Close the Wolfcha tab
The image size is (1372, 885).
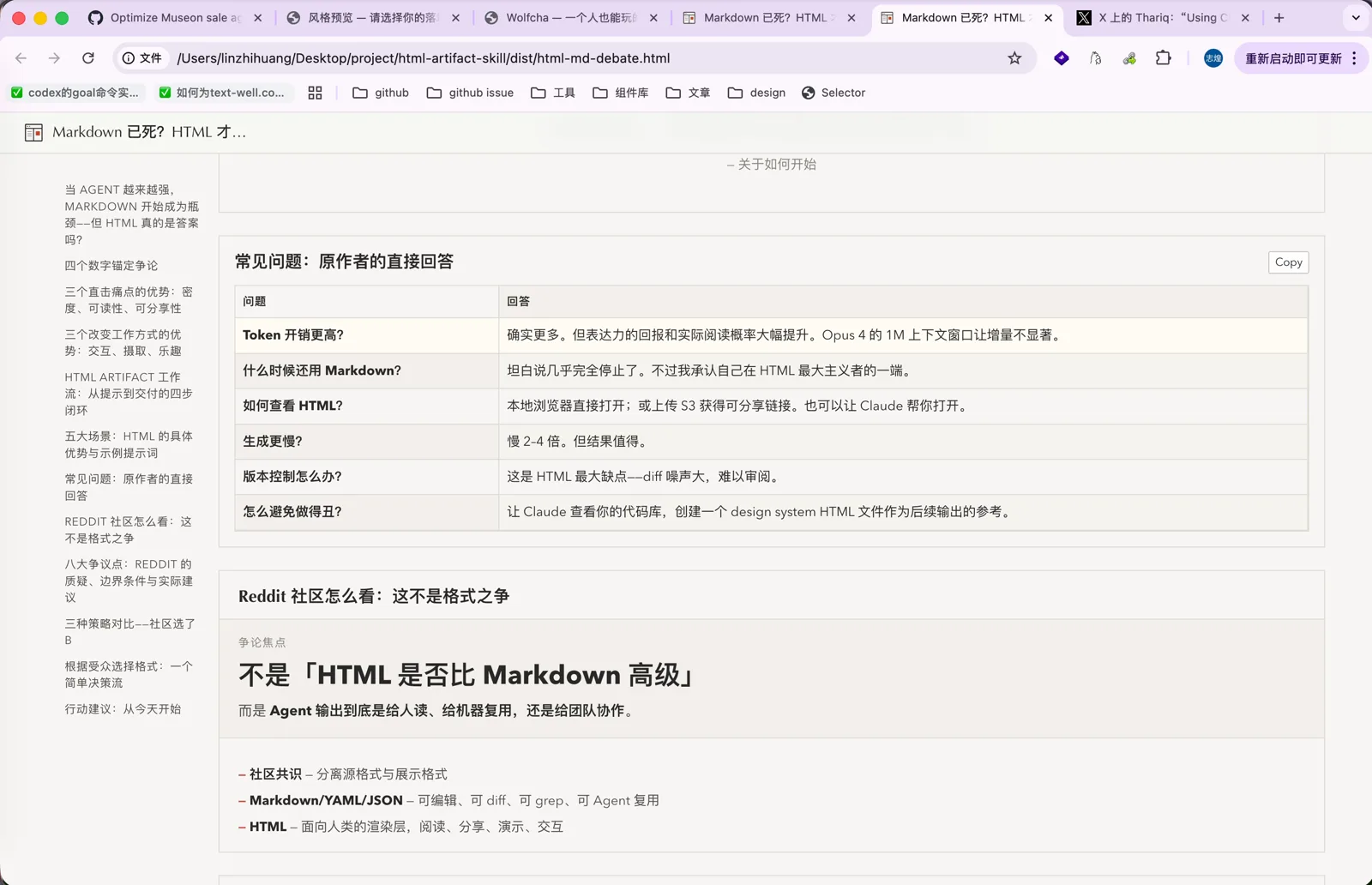pos(653,17)
